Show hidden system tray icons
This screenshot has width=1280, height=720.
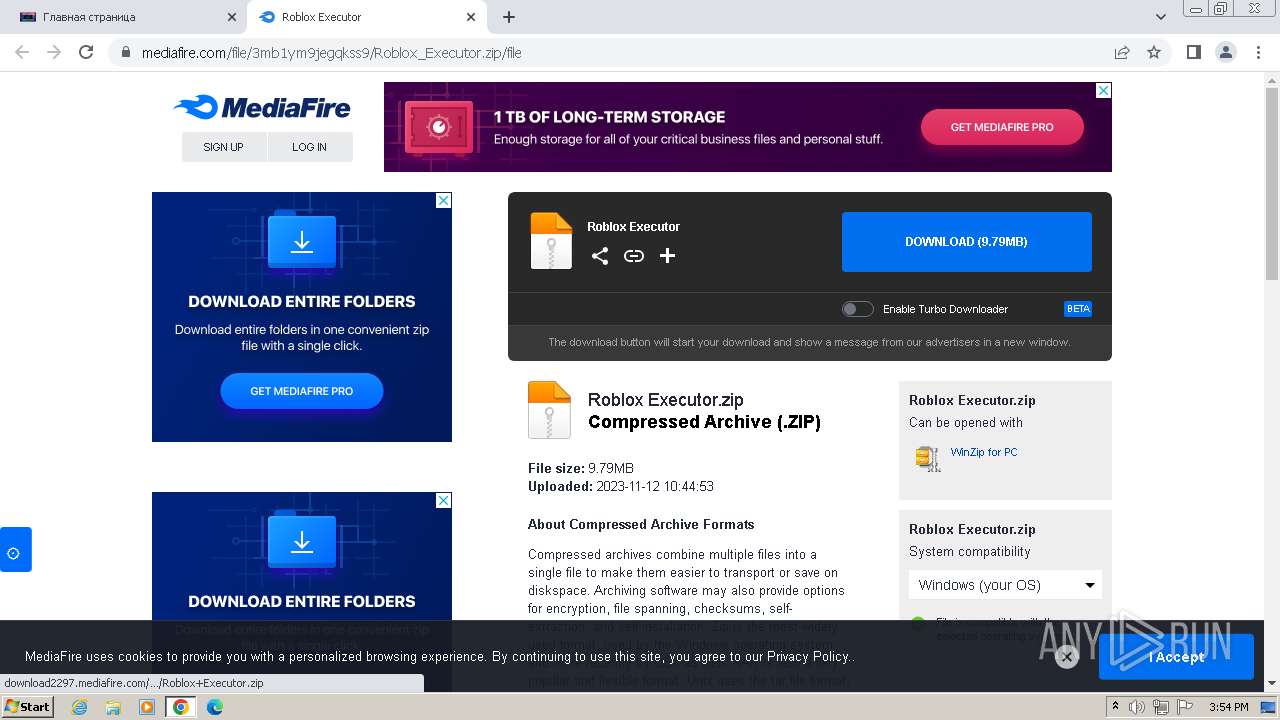[x=1115, y=707]
